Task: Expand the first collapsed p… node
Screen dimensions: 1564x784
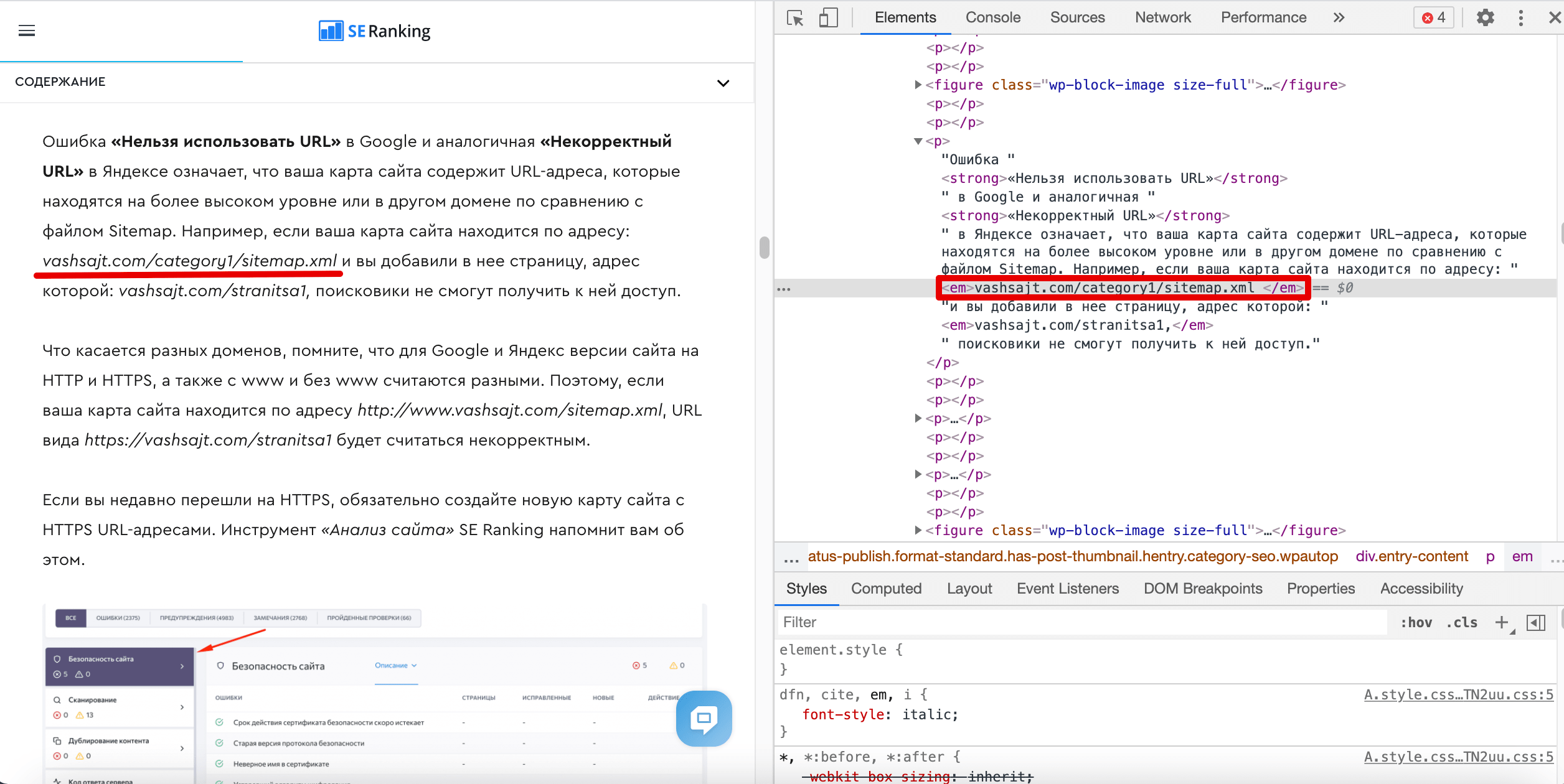Action: tap(918, 418)
